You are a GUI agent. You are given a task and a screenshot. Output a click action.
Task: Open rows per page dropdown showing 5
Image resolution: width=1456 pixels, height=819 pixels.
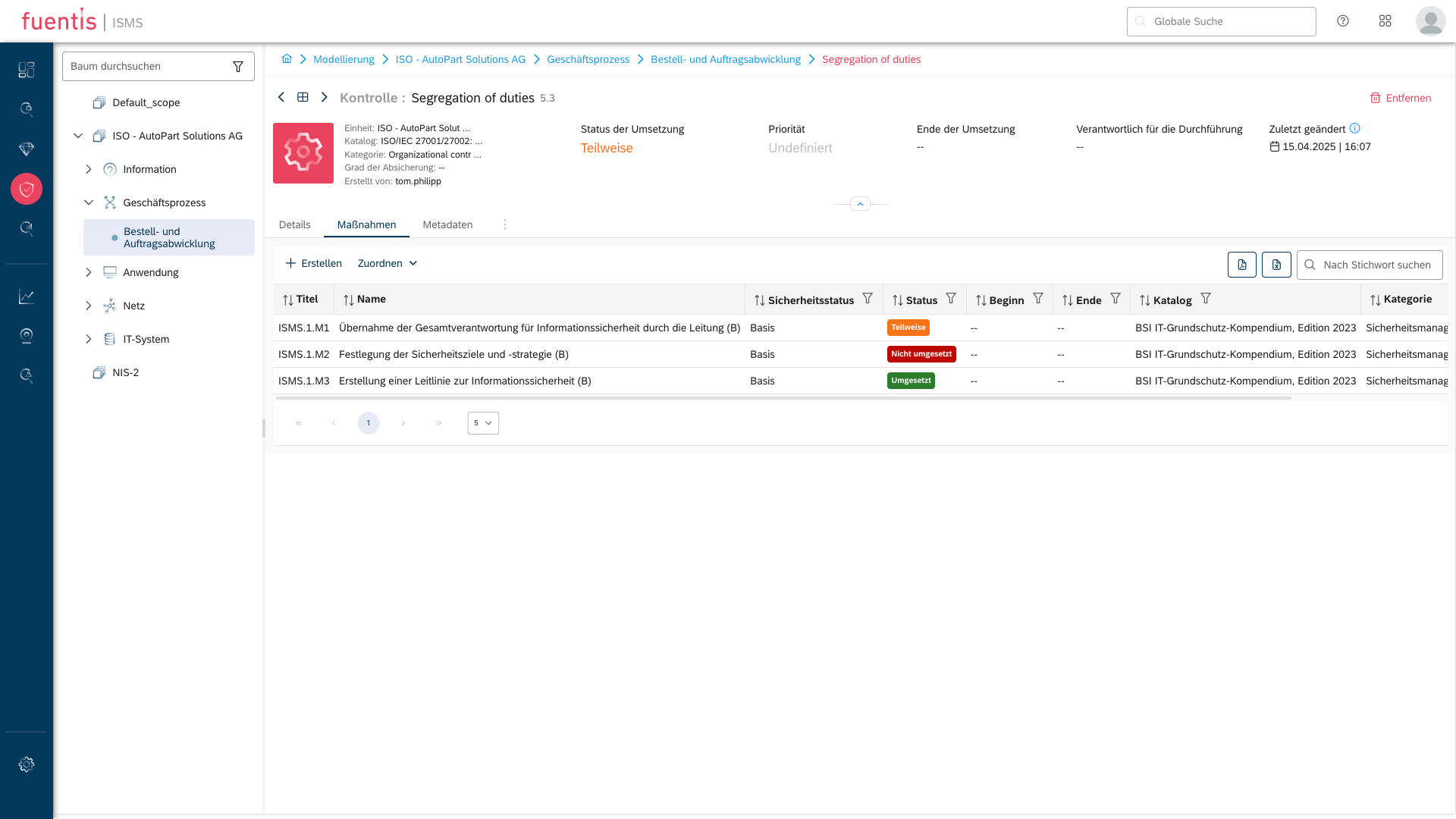(x=483, y=423)
